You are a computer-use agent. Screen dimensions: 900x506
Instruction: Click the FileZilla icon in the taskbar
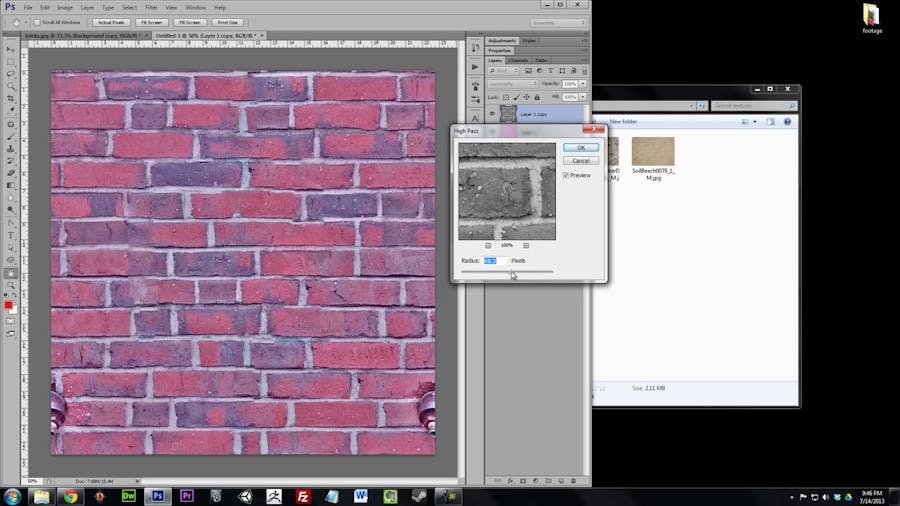pyautogui.click(x=303, y=495)
